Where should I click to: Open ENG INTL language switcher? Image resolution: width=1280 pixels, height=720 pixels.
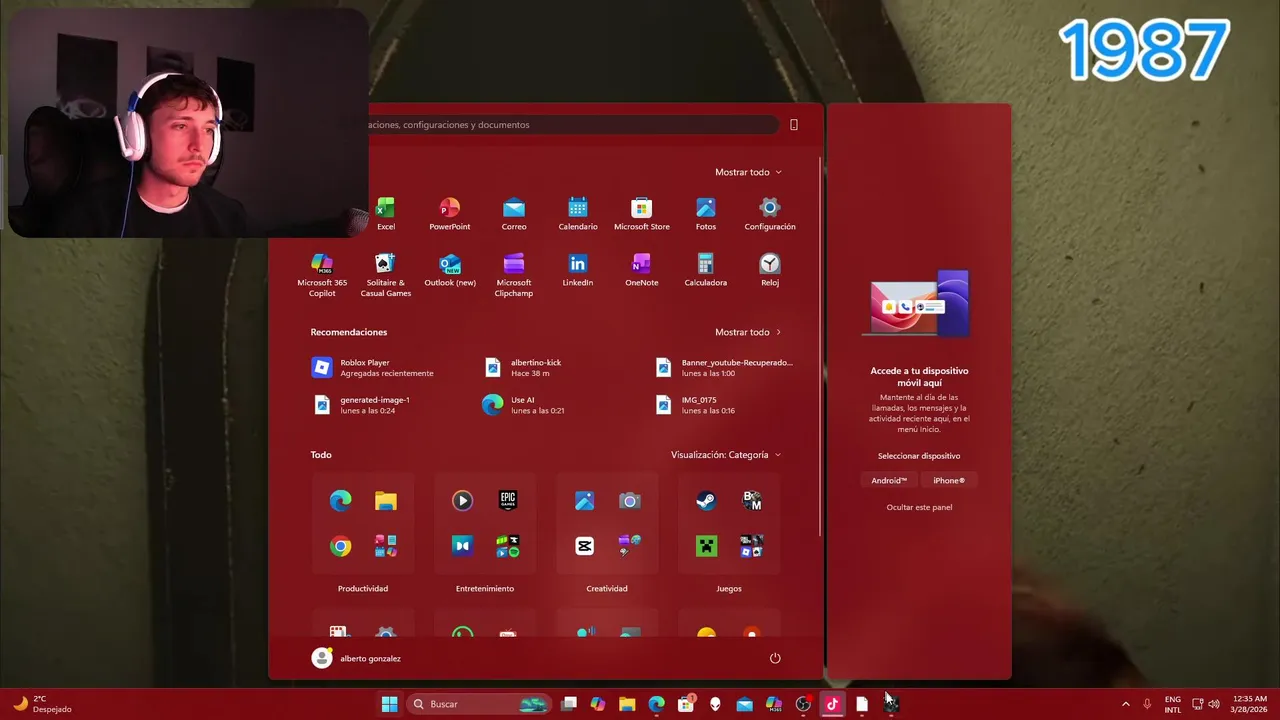(x=1172, y=704)
